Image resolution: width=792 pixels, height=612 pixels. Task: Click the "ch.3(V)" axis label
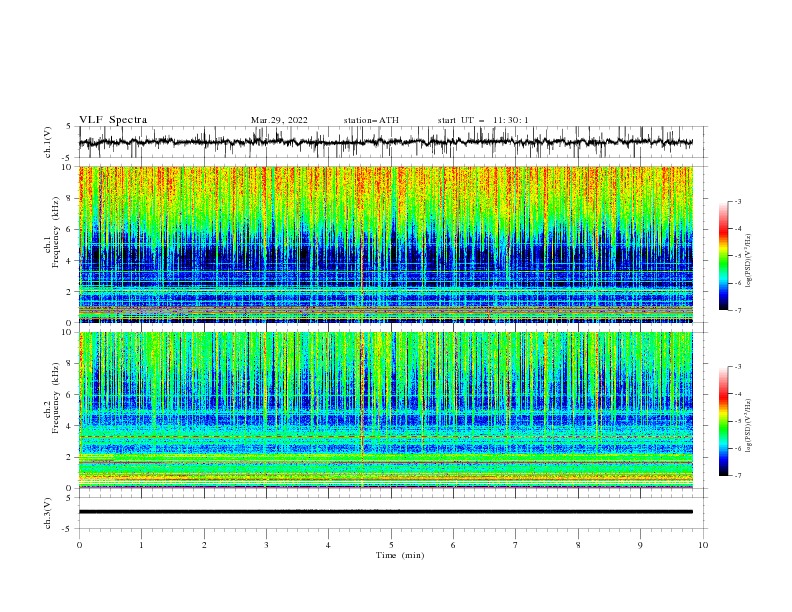tap(48, 513)
